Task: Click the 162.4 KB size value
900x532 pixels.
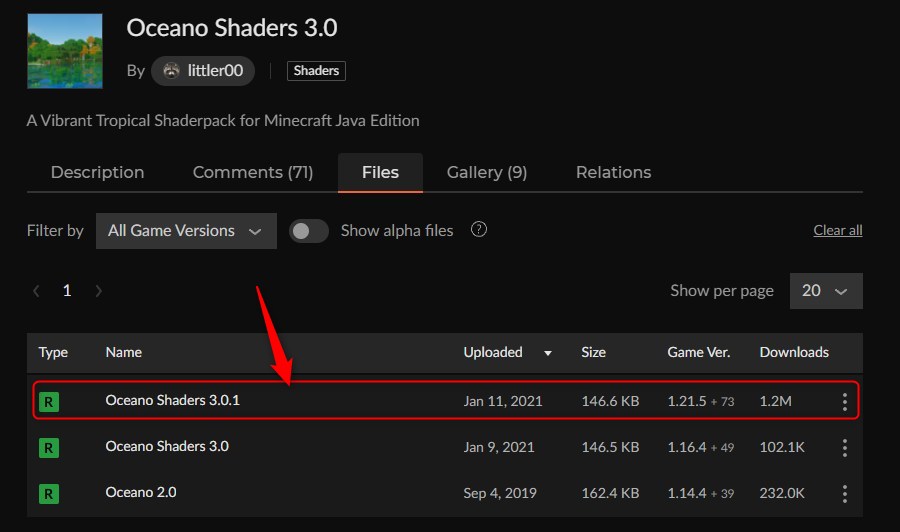Action: [610, 493]
